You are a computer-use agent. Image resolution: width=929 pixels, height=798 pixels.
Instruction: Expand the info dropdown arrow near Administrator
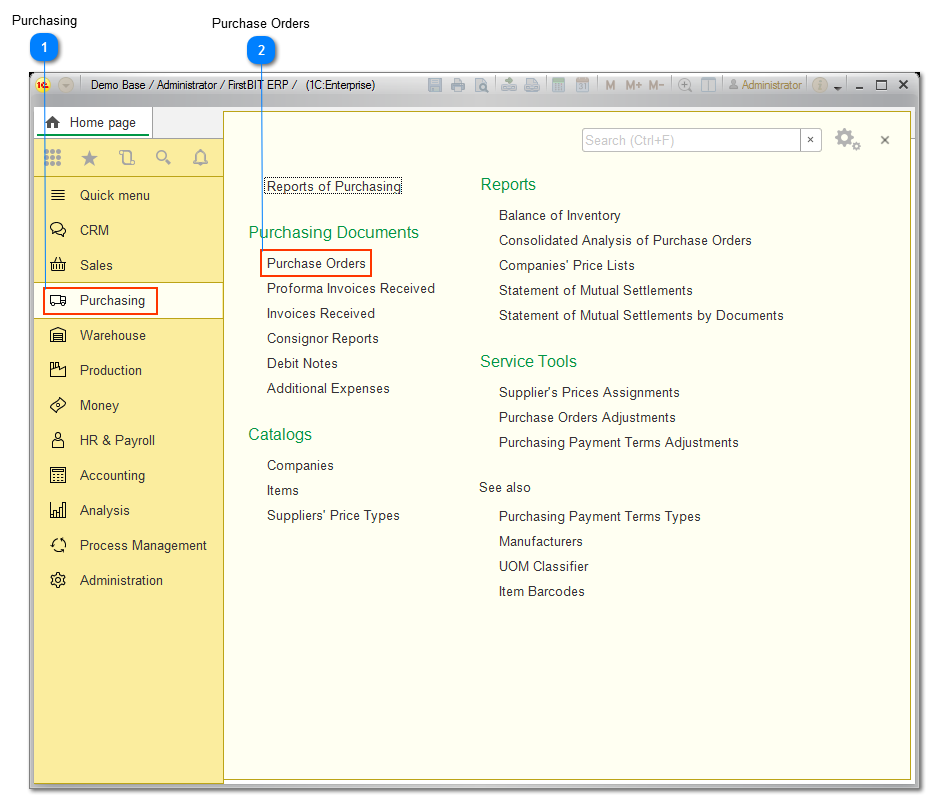pos(838,86)
